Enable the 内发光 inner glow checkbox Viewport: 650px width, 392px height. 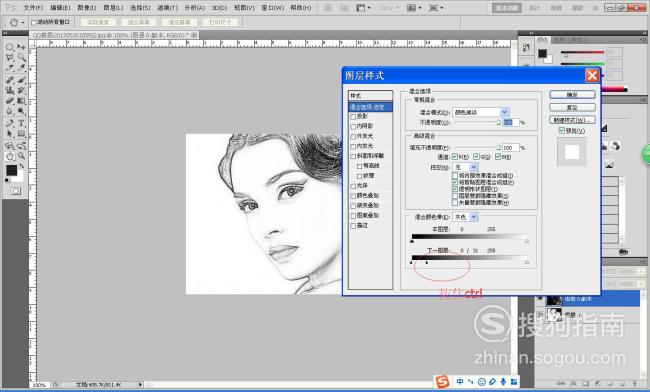pyautogui.click(x=353, y=147)
